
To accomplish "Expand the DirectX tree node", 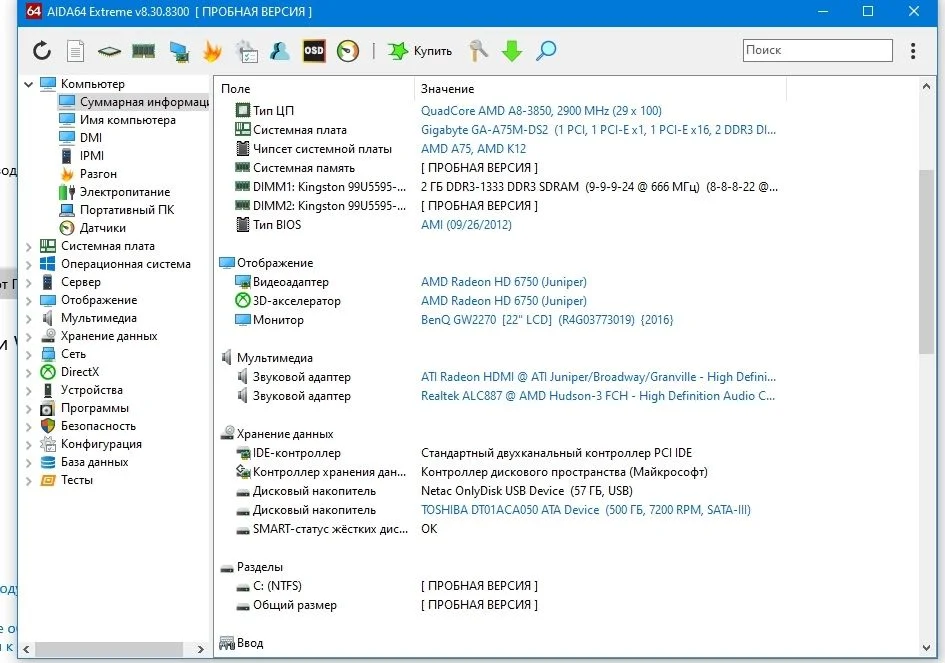I will tap(28, 372).
